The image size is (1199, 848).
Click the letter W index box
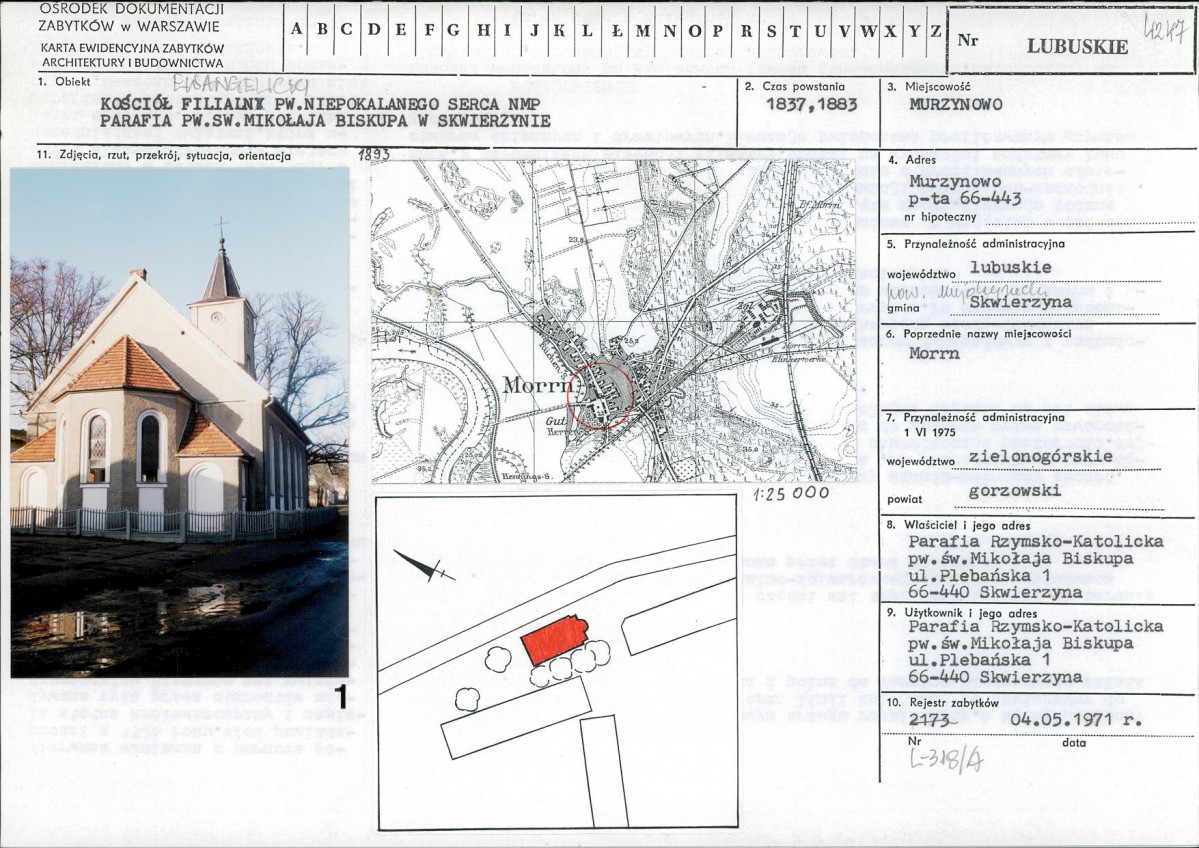pyautogui.click(x=867, y=31)
